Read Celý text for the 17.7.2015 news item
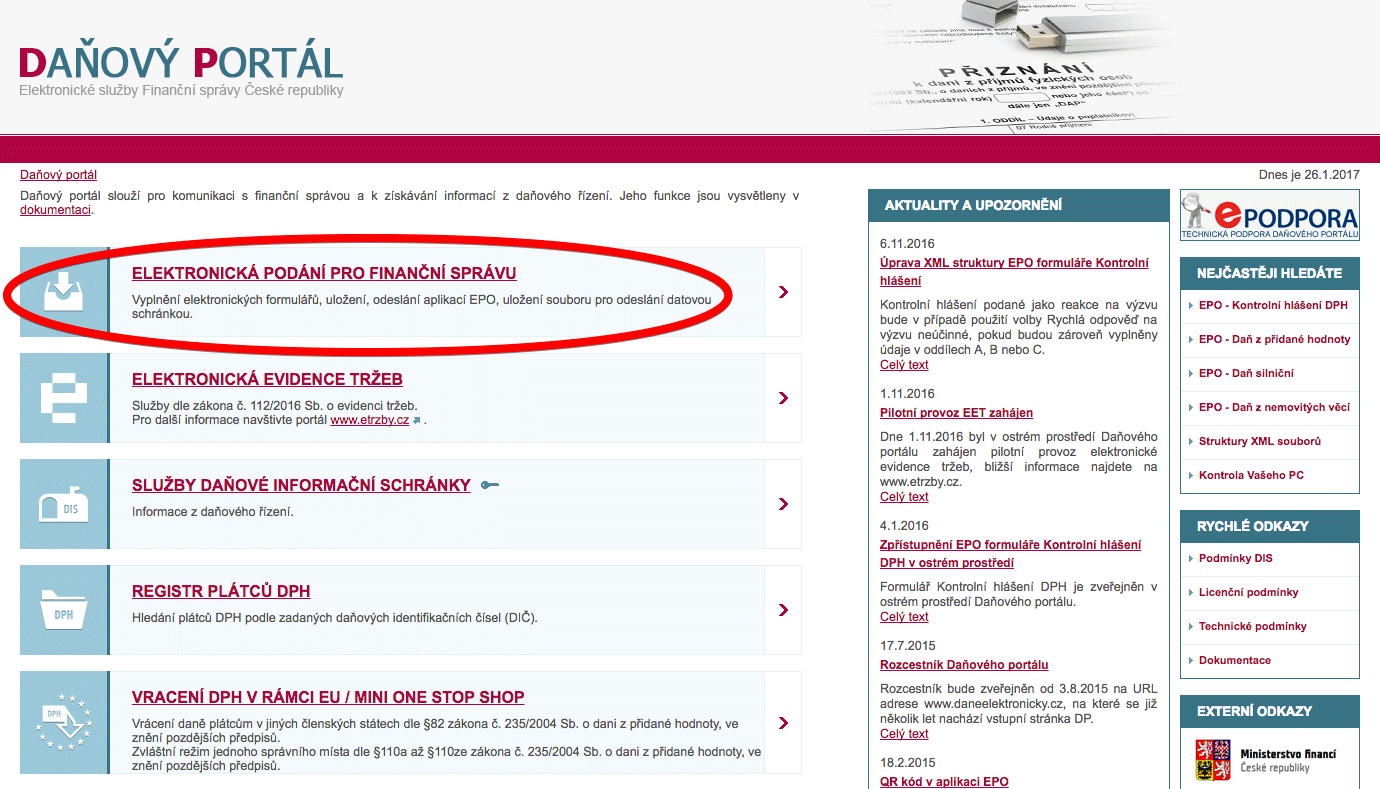1380x789 pixels. 904,734
